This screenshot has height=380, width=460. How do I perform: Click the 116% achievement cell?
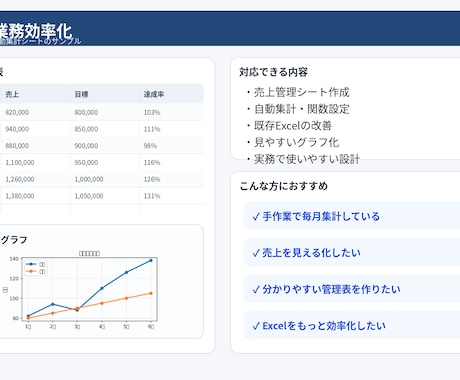tap(152, 162)
